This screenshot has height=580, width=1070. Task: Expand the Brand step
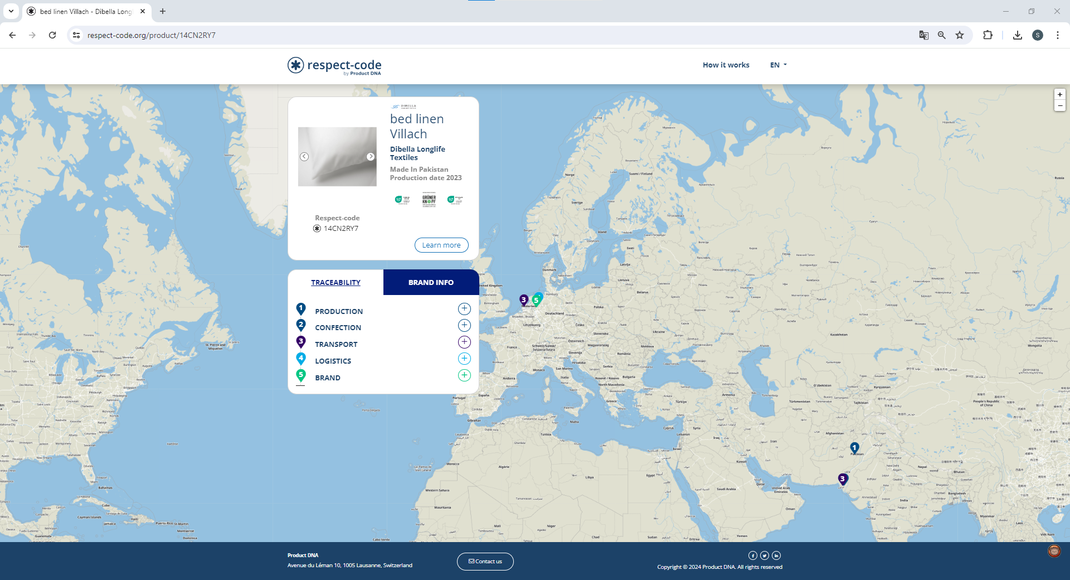(x=464, y=375)
